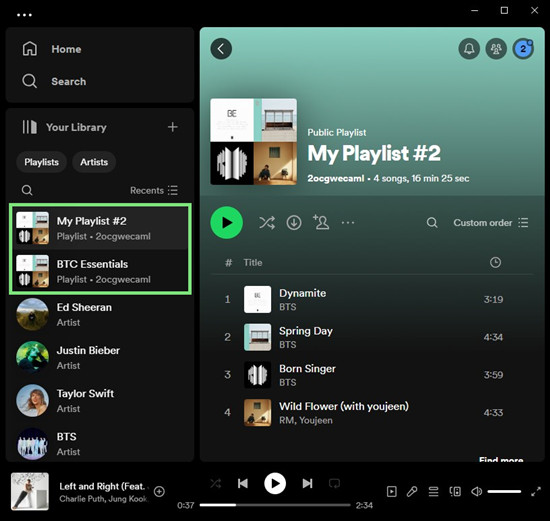Screen dimensions: 550x521
Task: Open Justin Bieber artist entry
Action: (x=100, y=358)
